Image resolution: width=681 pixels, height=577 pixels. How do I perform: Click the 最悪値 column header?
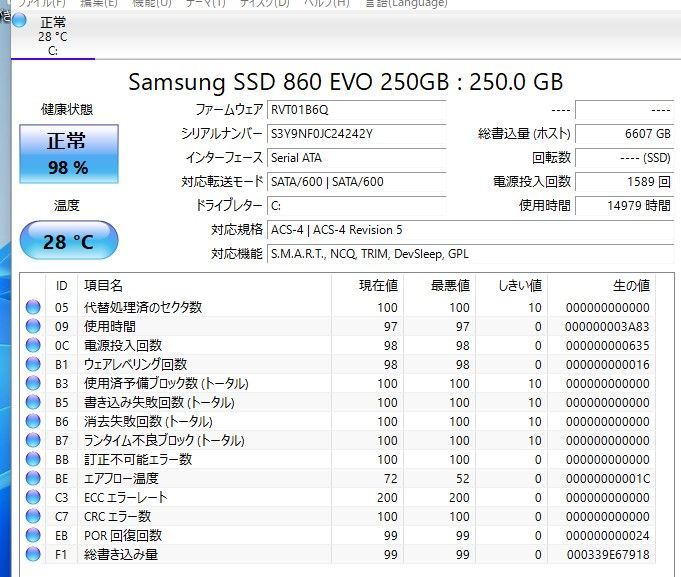[440, 285]
